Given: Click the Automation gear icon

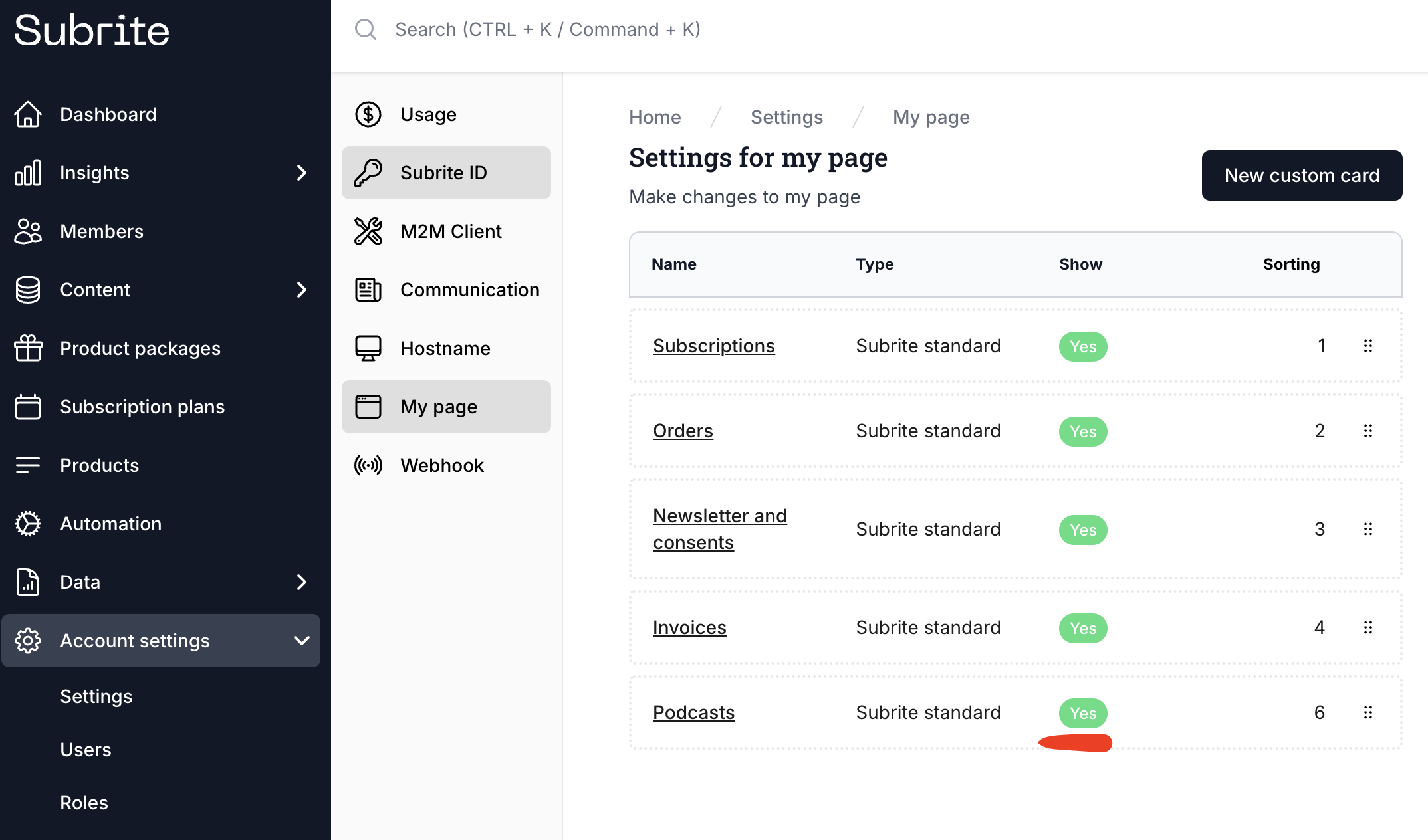Looking at the screenshot, I should 28,524.
